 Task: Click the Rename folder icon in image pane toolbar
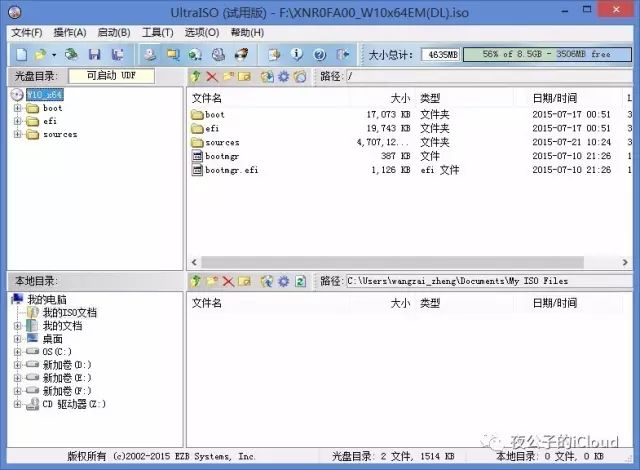tap(244, 76)
